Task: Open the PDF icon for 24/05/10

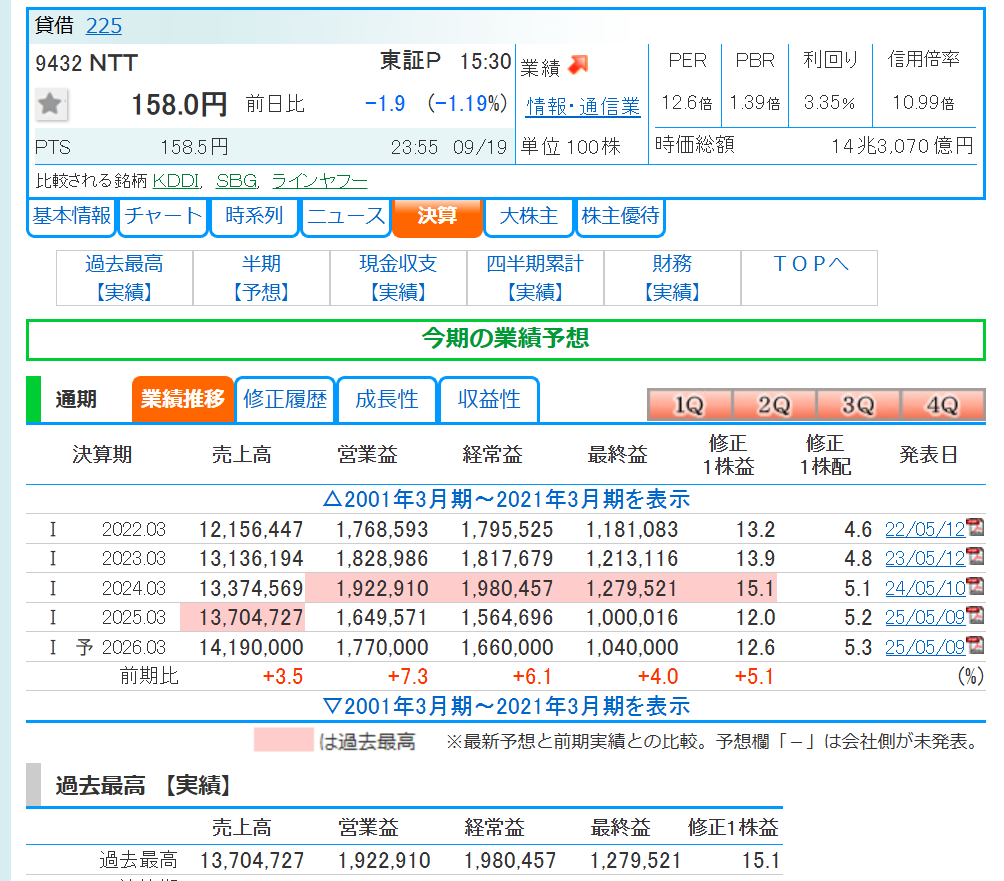Action: coord(975,587)
